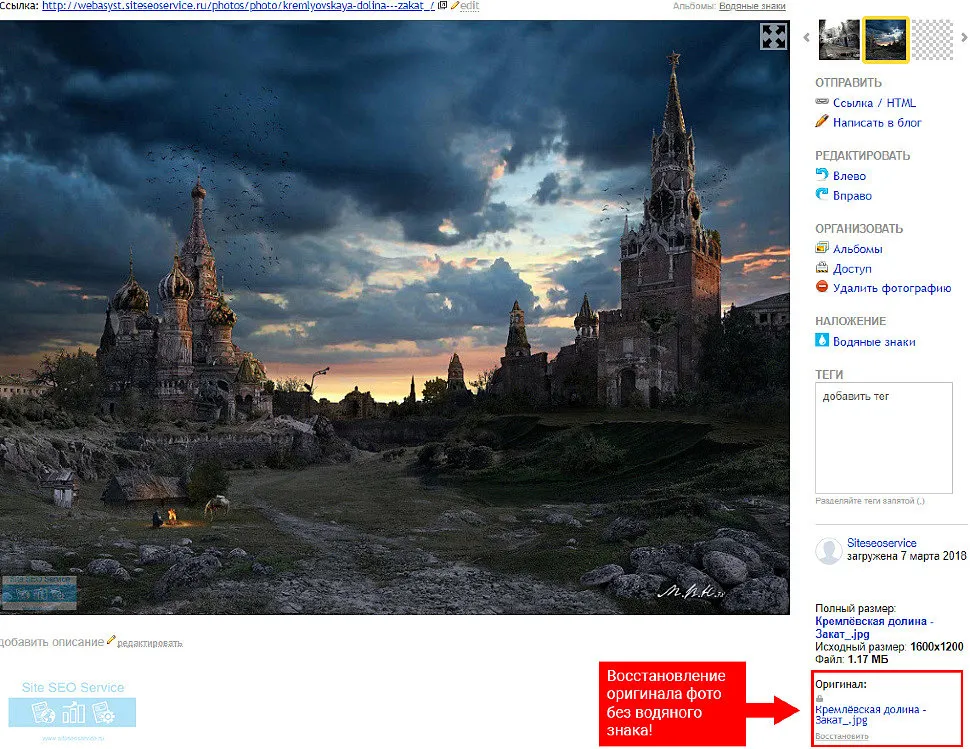
Task: Click the Site SEO Service logo below photo
Action: tap(72, 710)
